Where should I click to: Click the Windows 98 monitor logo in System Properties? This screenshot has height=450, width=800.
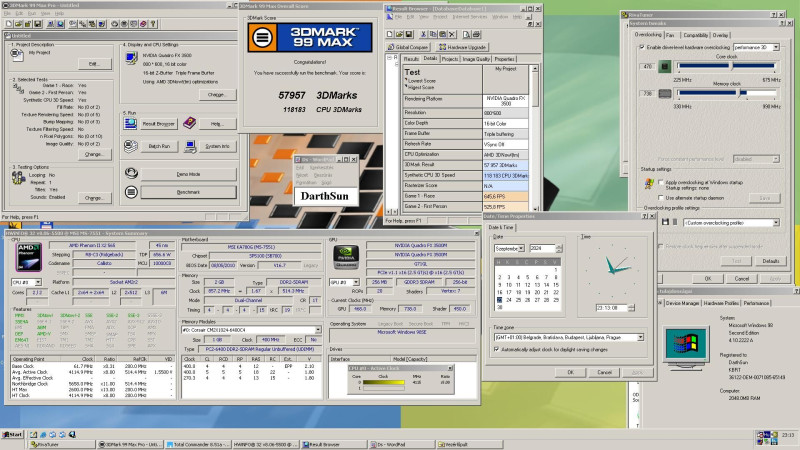[686, 347]
